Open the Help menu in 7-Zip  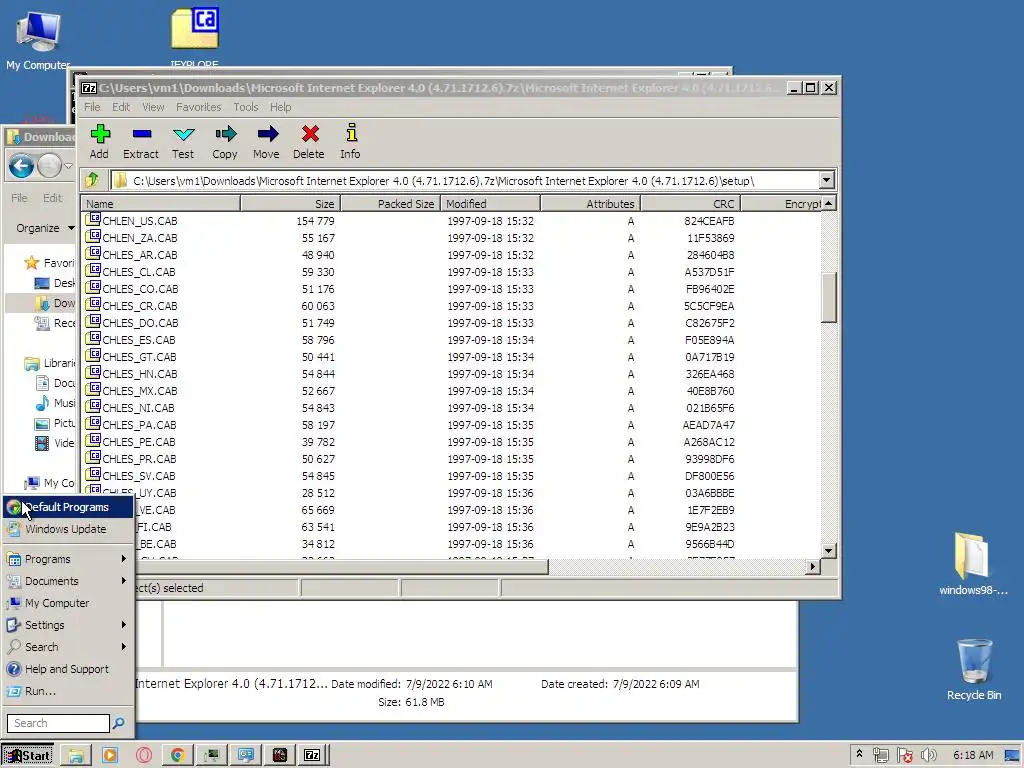(x=281, y=107)
